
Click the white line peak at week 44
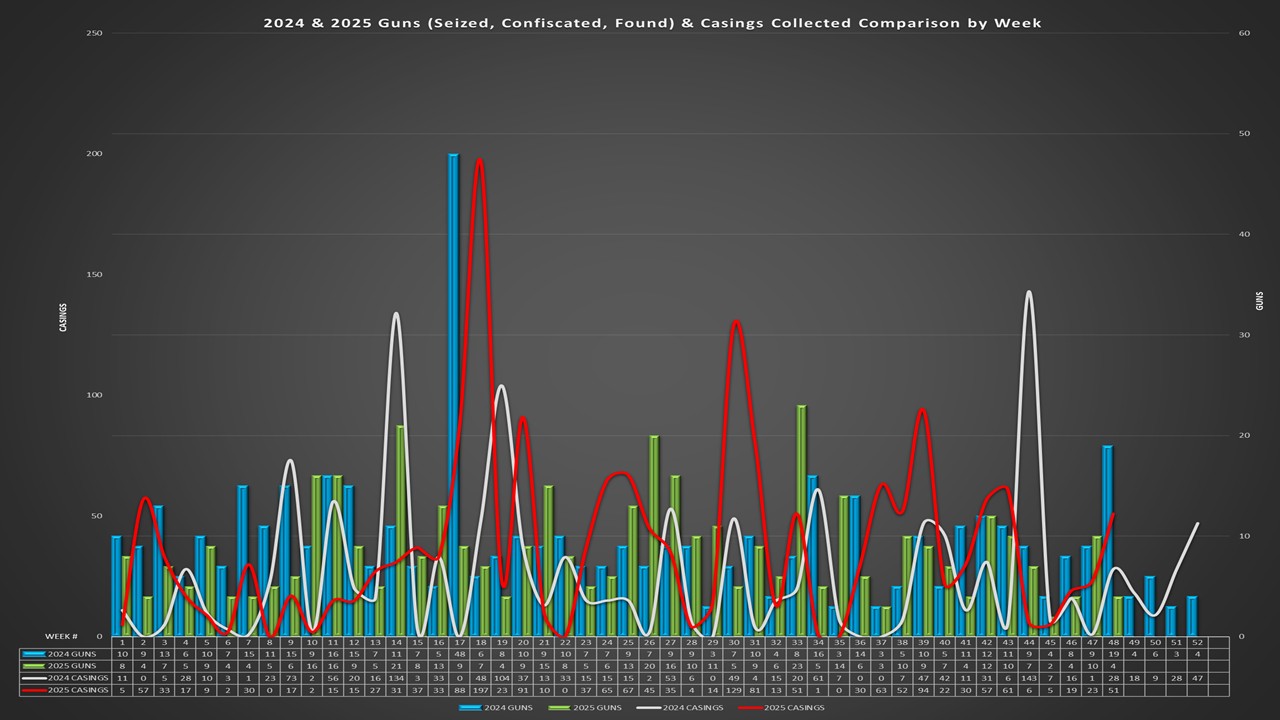(x=1028, y=292)
